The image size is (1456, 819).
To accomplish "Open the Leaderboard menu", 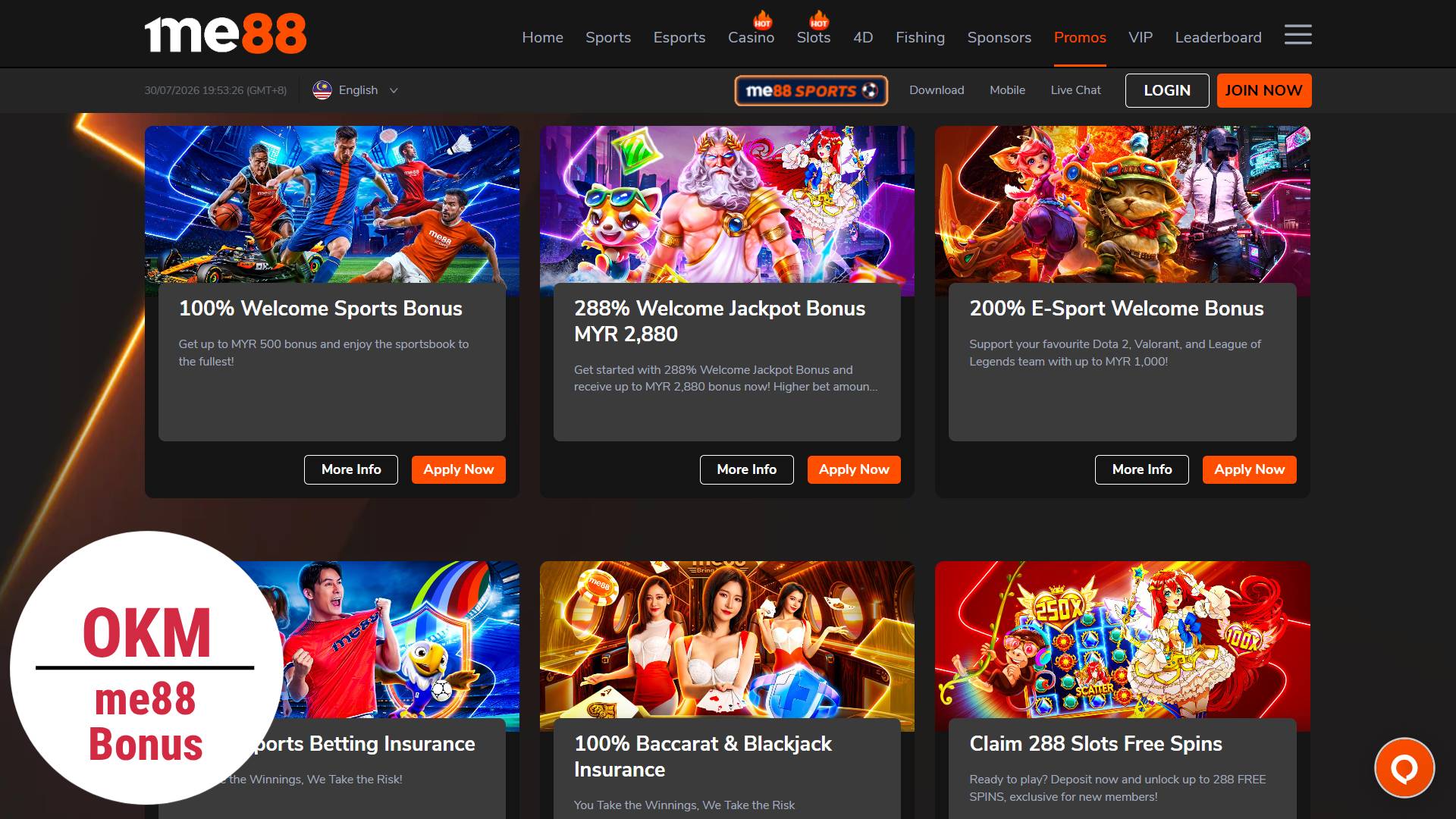I will pos(1219,37).
